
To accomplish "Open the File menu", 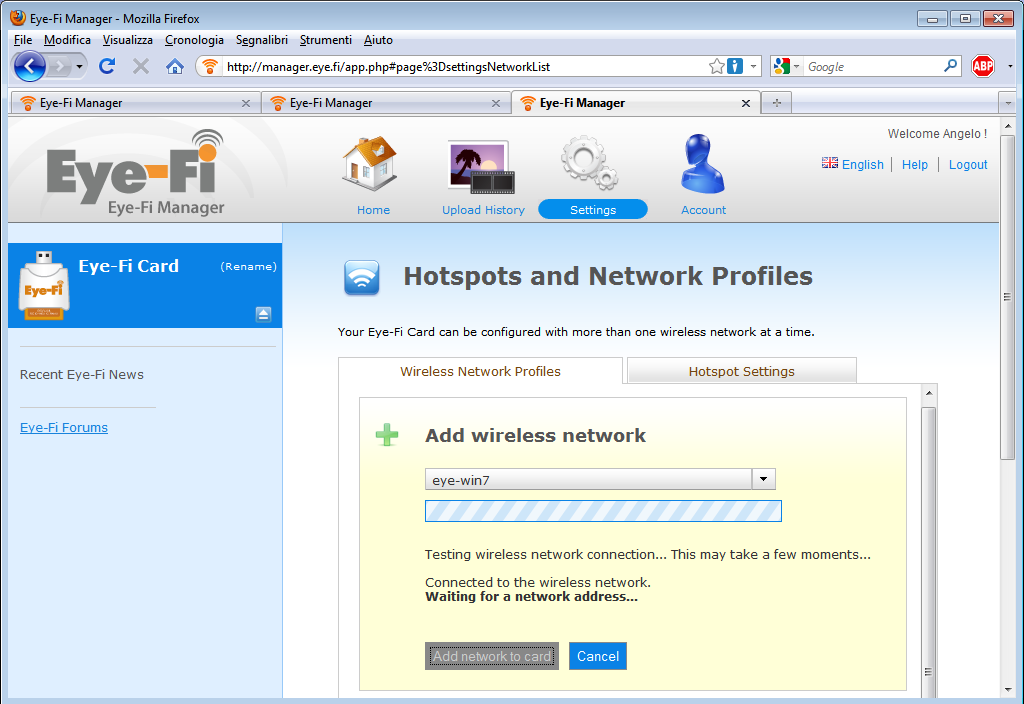I will tap(23, 40).
